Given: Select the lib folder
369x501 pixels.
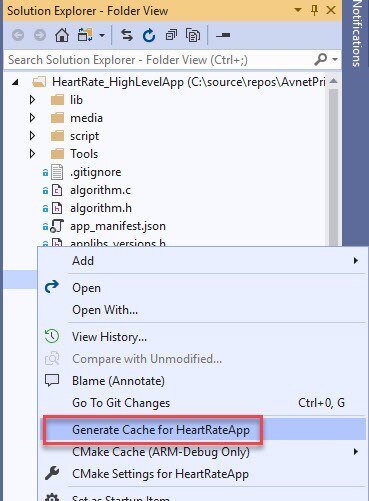Looking at the screenshot, I should (76, 100).
